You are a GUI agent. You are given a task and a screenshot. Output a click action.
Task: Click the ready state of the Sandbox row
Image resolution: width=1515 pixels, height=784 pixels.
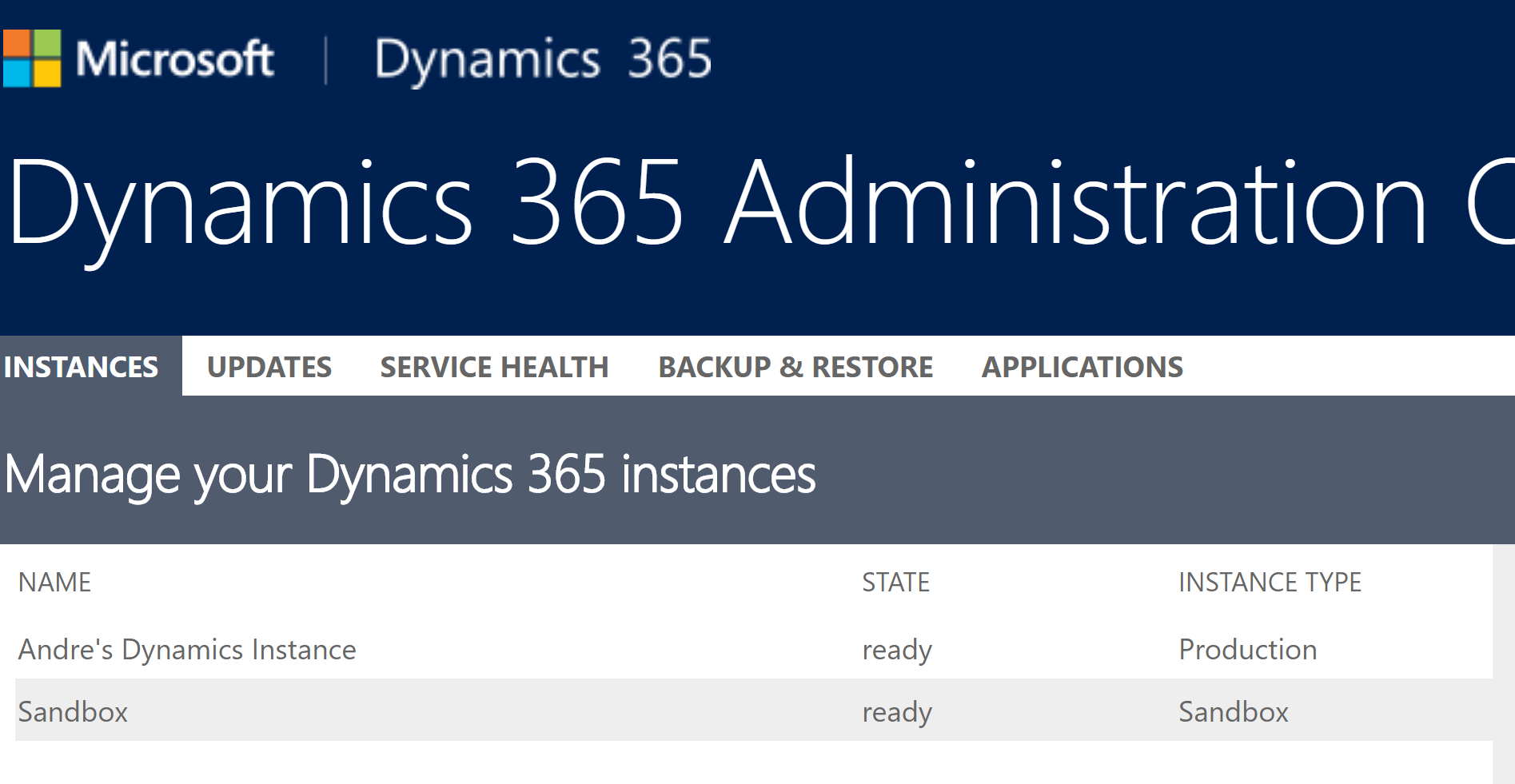point(896,711)
